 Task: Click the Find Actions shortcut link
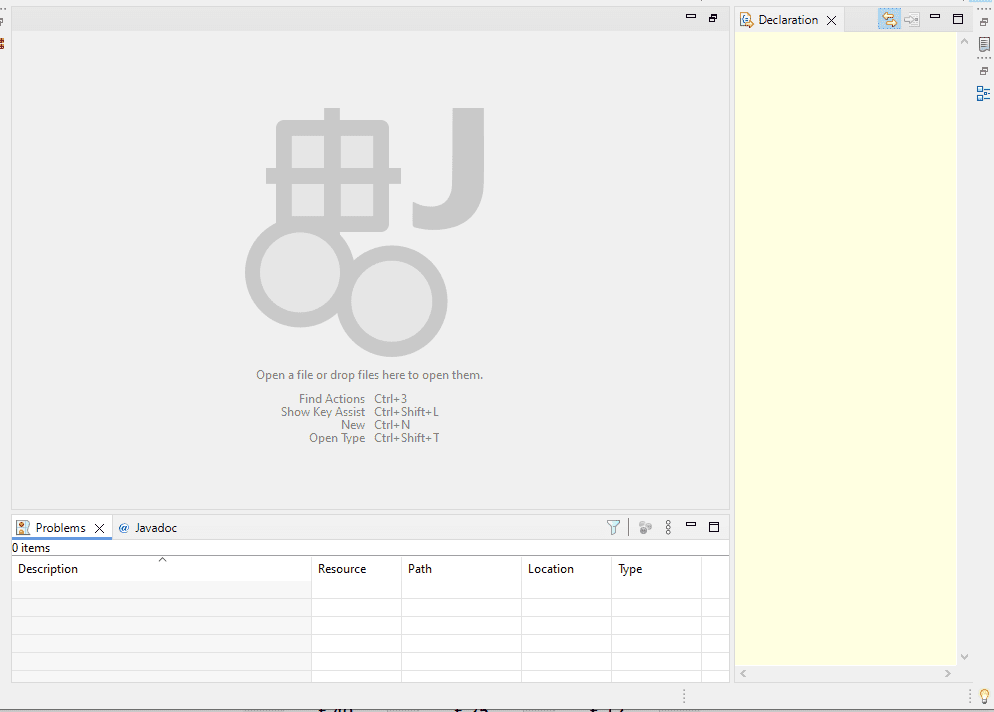click(332, 399)
